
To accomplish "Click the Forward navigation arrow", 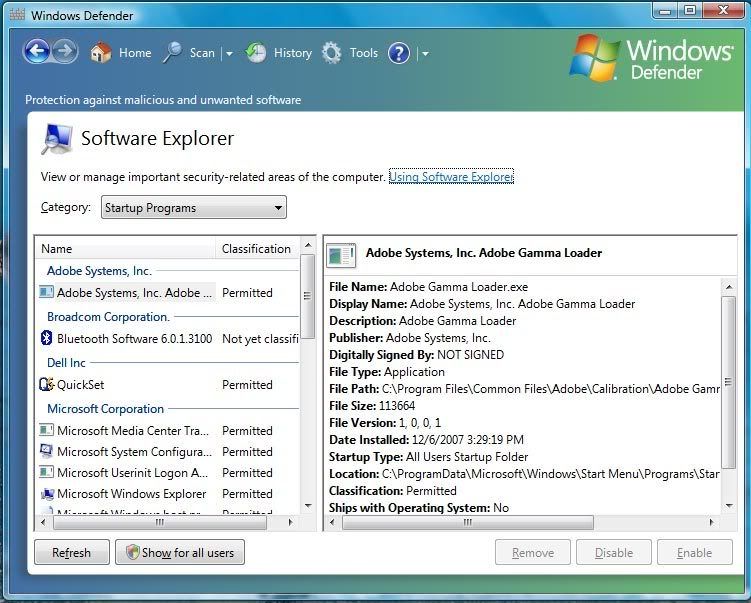I will (65, 52).
